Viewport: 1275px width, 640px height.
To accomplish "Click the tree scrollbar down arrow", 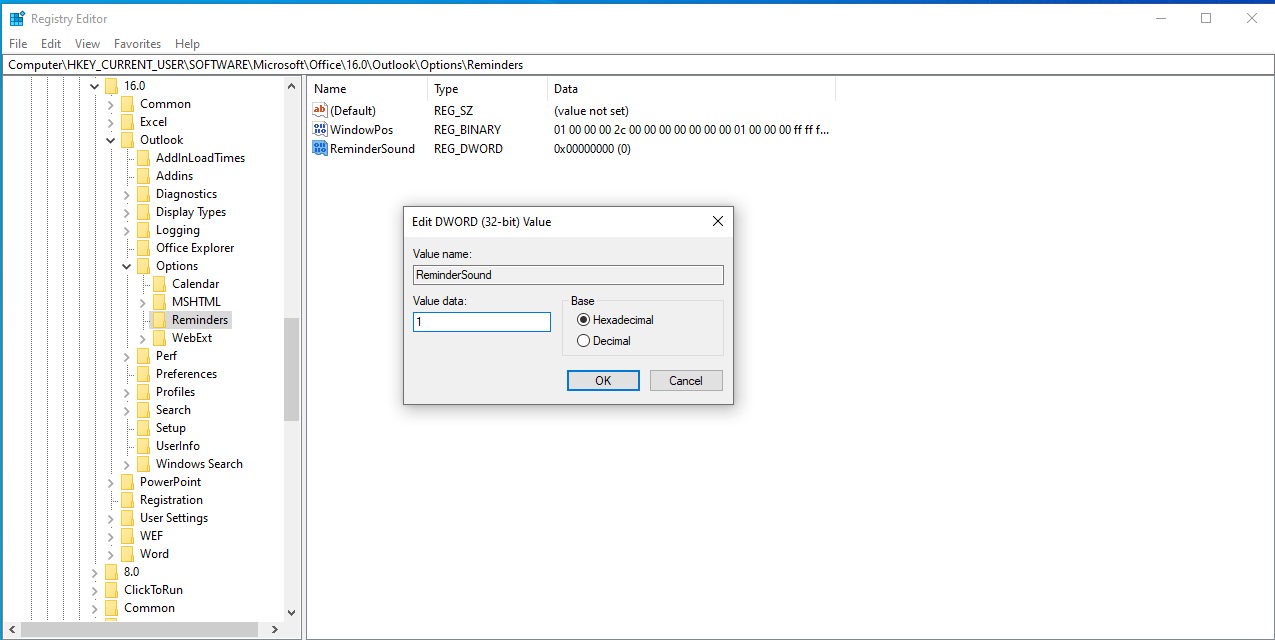I will pos(291,612).
